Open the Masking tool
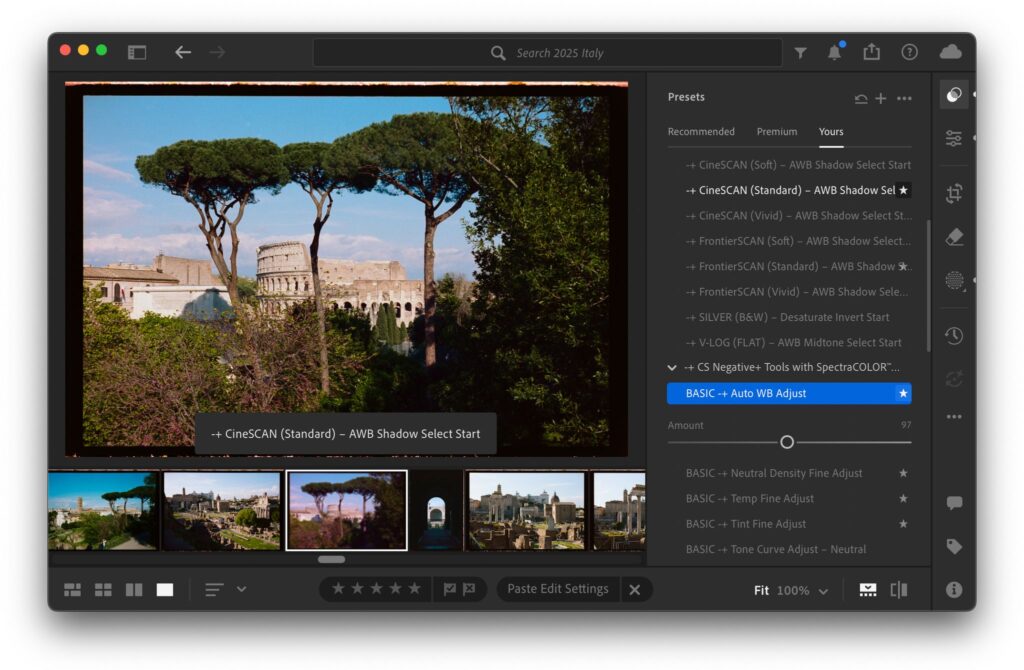 pyautogui.click(x=954, y=280)
